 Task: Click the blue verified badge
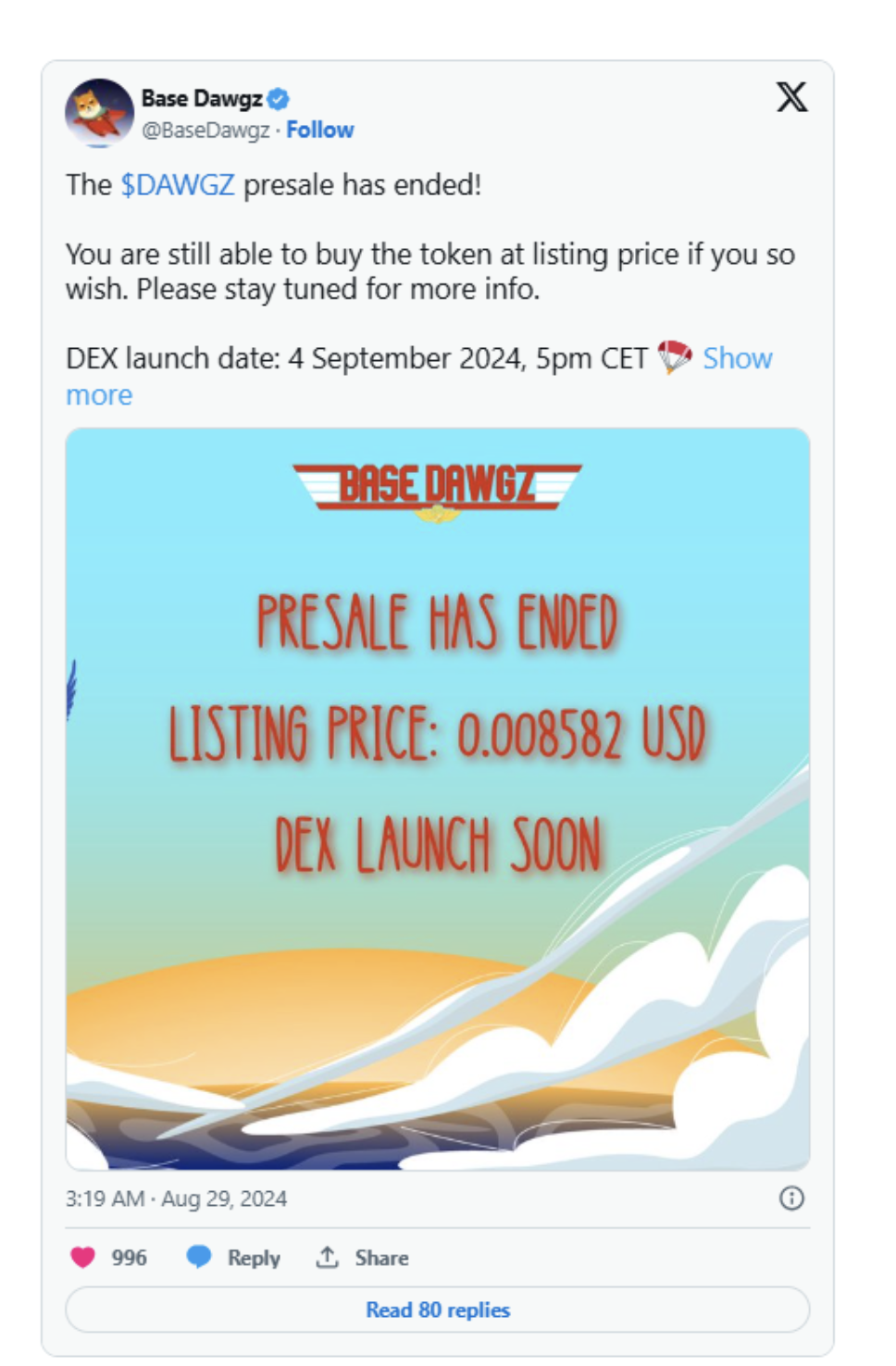coord(279,98)
